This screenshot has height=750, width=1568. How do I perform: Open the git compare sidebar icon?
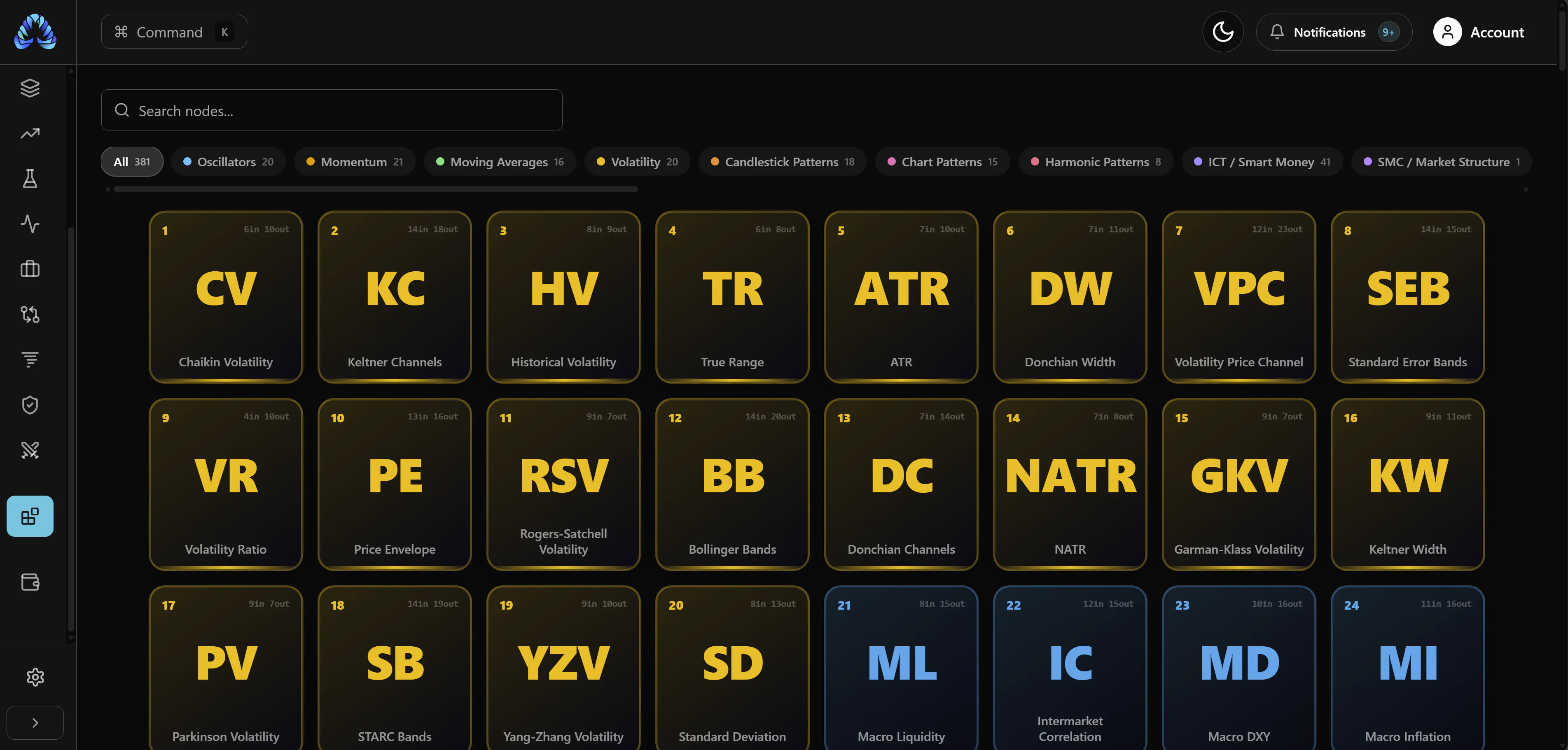pyautogui.click(x=30, y=314)
